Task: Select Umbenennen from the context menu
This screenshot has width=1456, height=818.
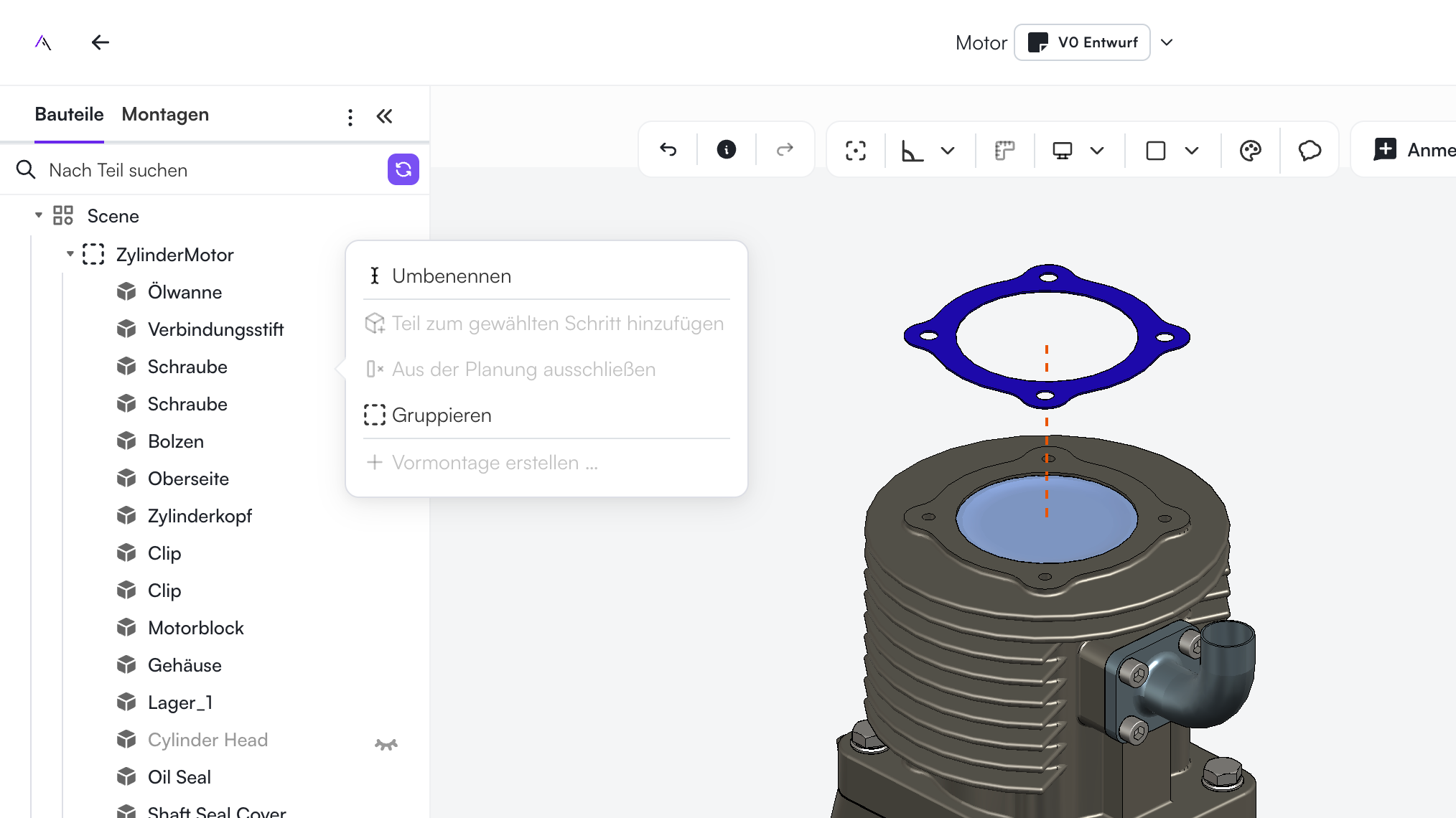Action: [x=451, y=276]
